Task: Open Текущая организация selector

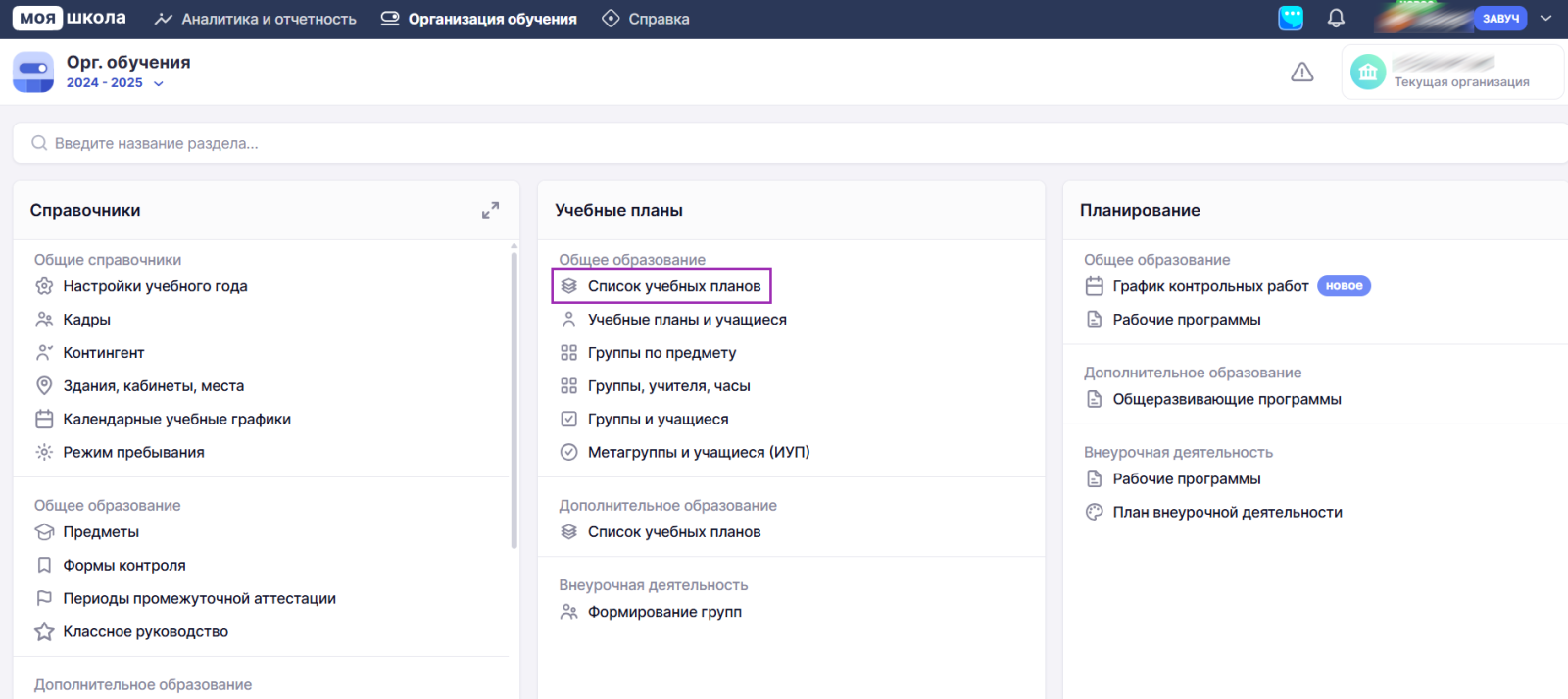Action: tap(1452, 72)
